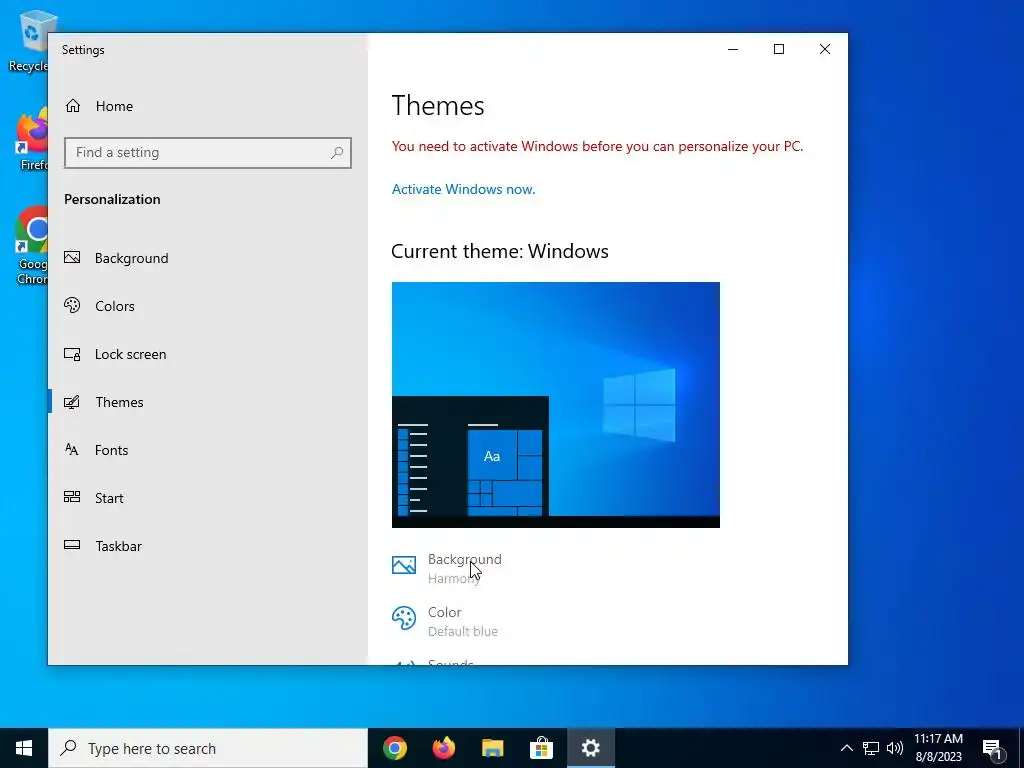Close the Settings window

(825, 49)
